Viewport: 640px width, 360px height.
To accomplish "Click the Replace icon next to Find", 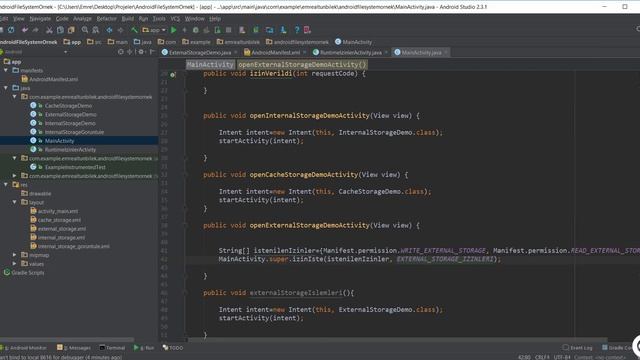I will [96, 30].
